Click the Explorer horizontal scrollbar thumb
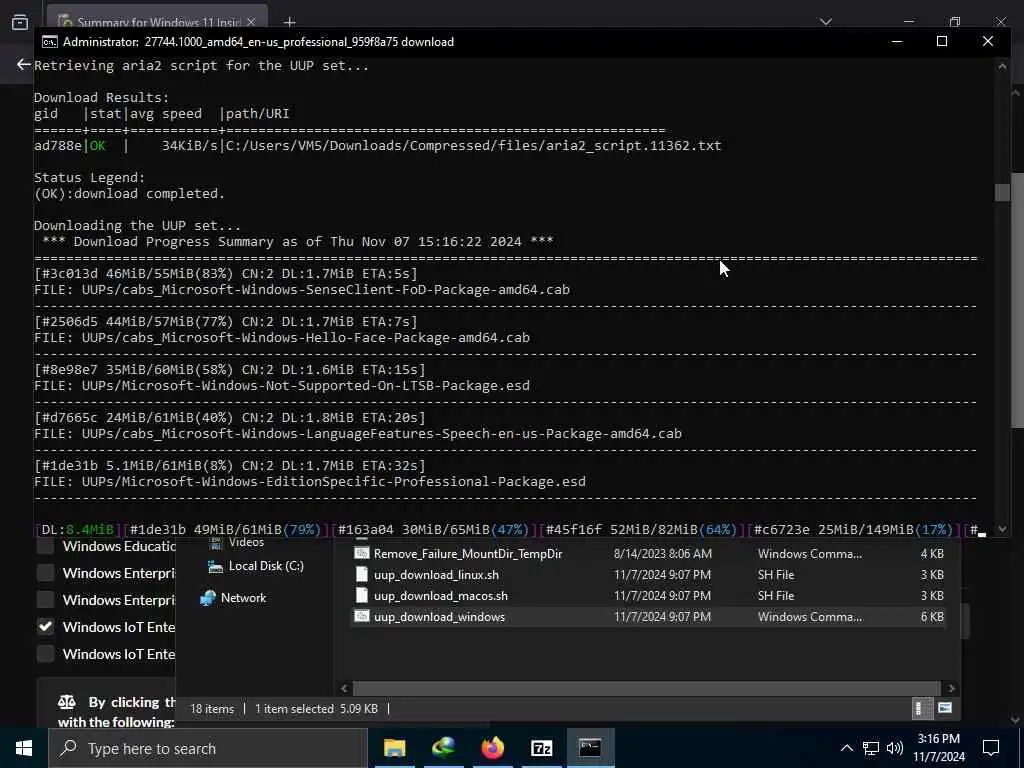The image size is (1024, 768). 647,688
